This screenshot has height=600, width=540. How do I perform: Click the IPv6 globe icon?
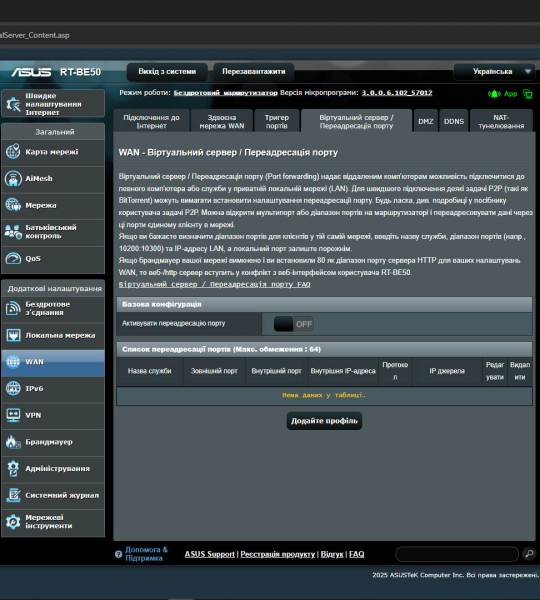[13, 388]
